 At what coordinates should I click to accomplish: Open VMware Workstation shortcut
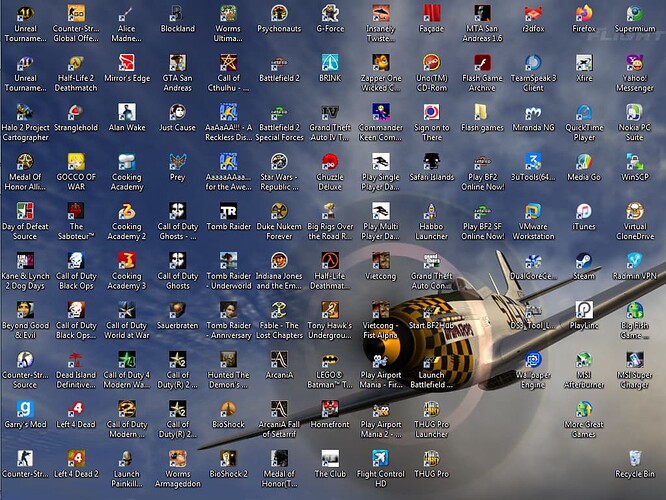(533, 223)
